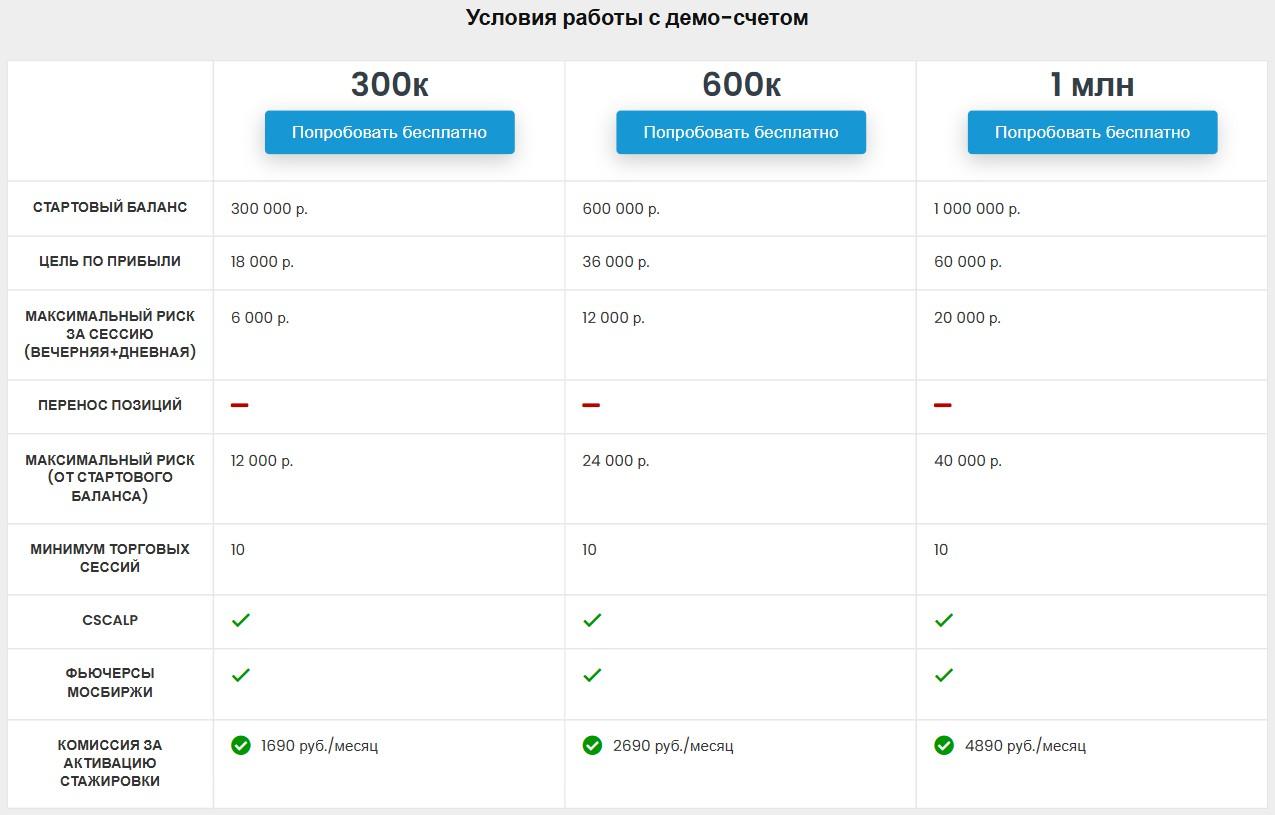Click the 'Стартовый баланс' row label
The height and width of the screenshot is (815, 1275).
[x=110, y=207]
